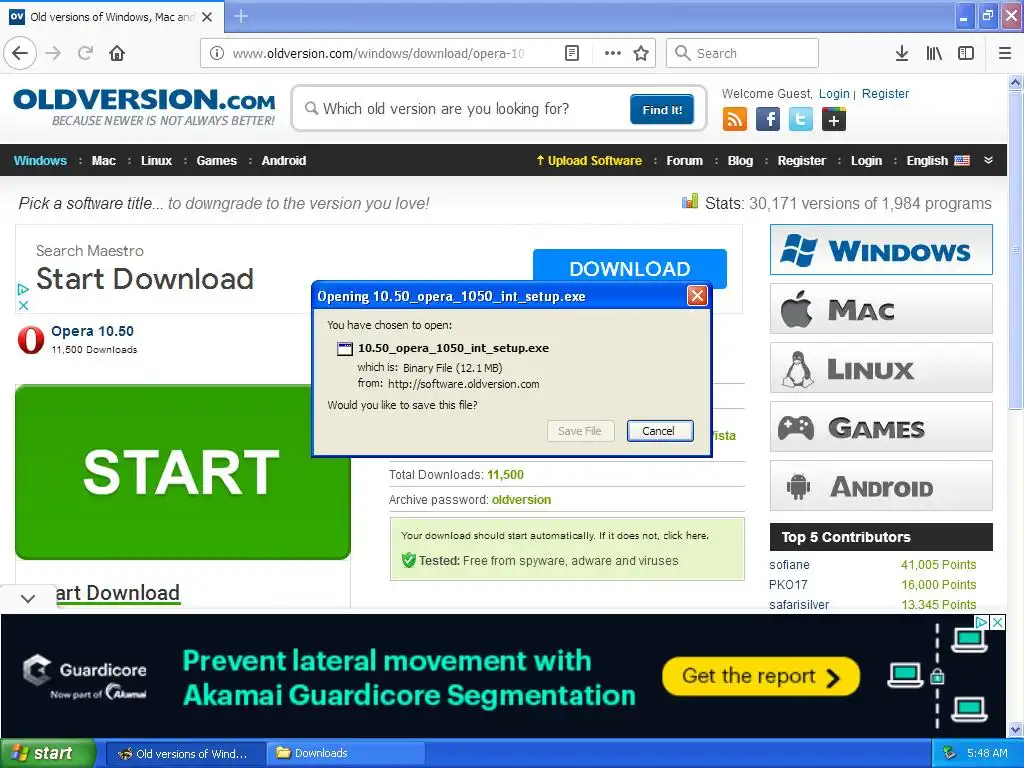Open the Firefox hamburger menu
Viewport: 1024px width, 768px height.
1005,53
